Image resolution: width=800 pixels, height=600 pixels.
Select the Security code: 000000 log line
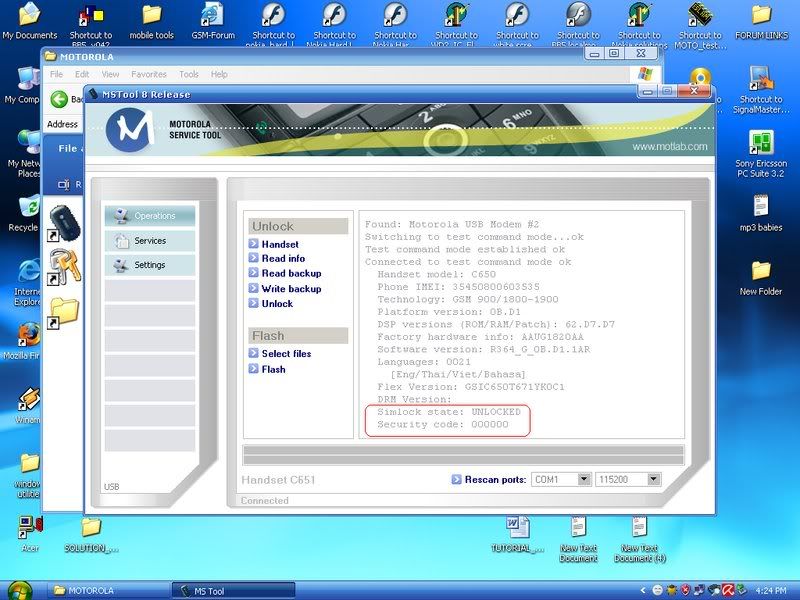pos(443,424)
